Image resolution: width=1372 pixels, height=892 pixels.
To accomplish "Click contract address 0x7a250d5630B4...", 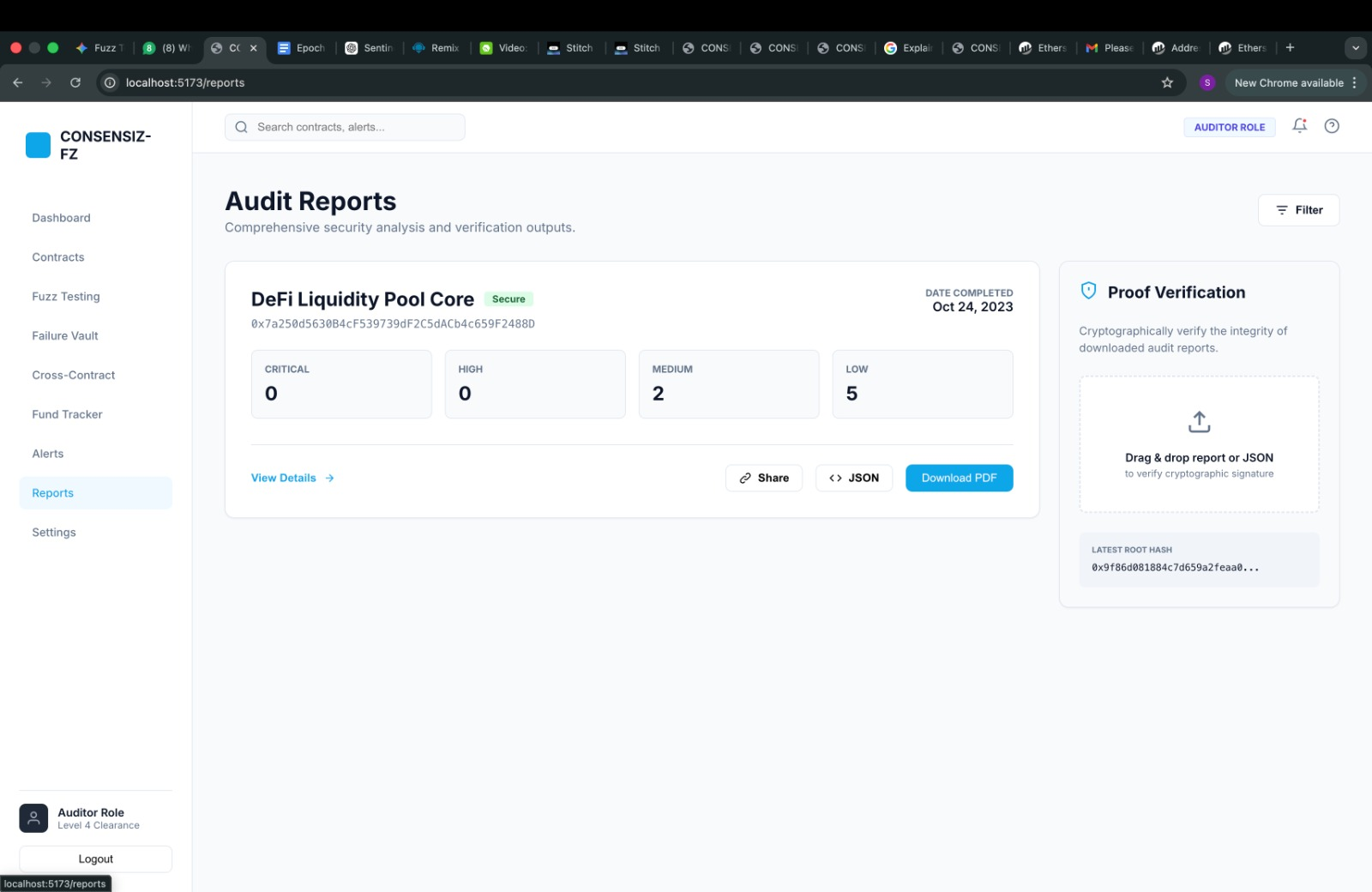I will [393, 324].
